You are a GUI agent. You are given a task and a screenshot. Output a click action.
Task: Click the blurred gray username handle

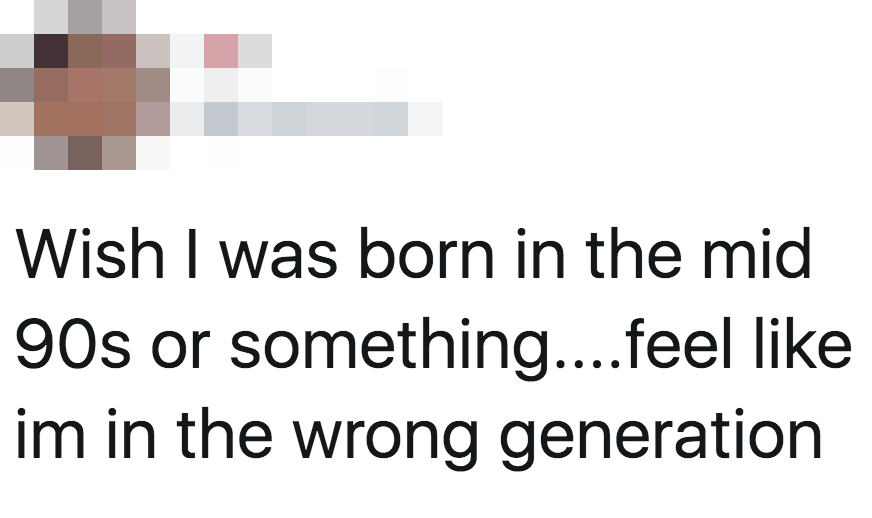point(306,119)
